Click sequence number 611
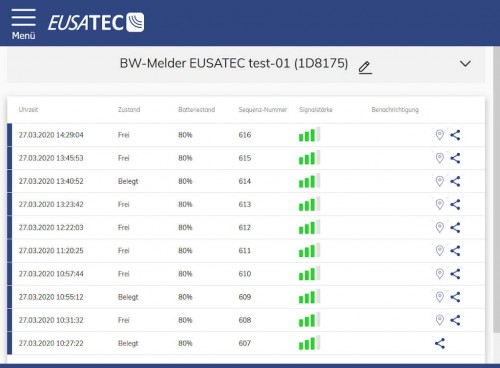 coord(245,251)
